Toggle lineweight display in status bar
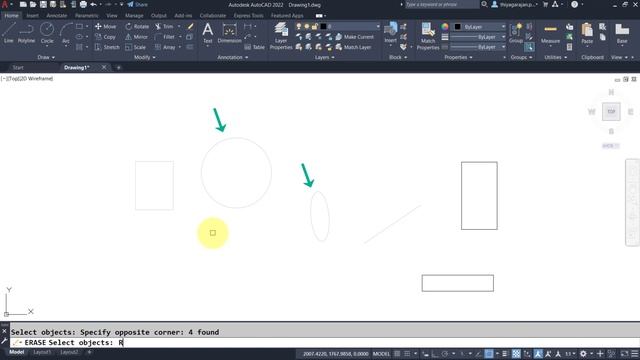640x360 pixels. tap(505, 354)
